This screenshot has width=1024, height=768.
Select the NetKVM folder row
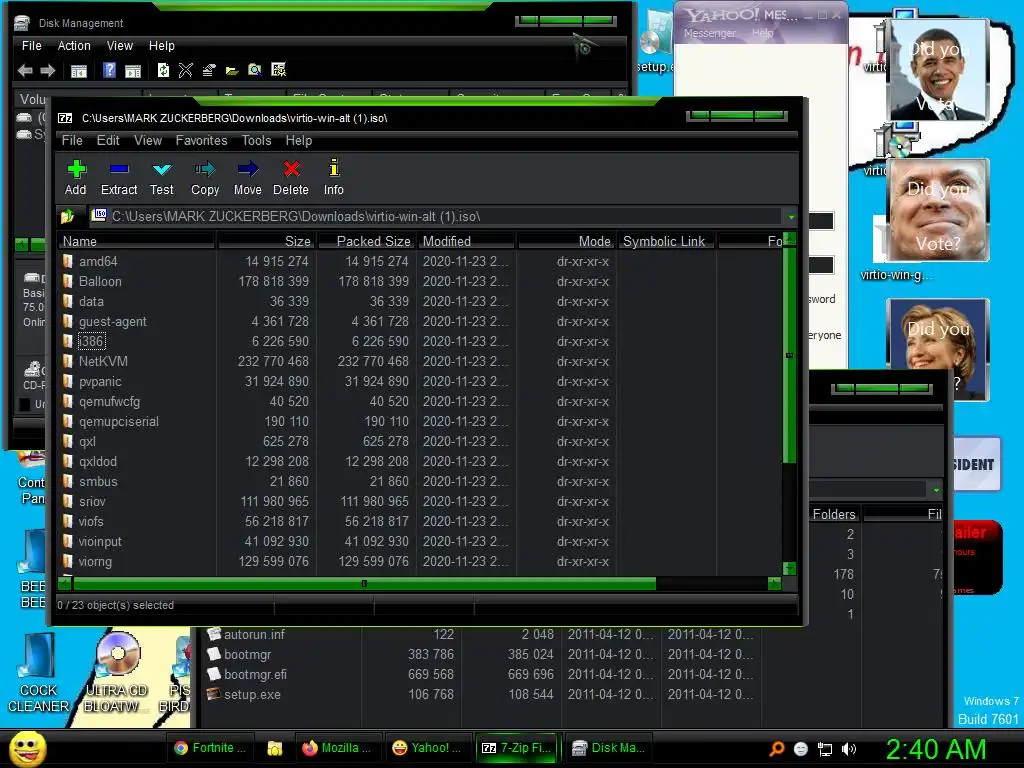pyautogui.click(x=421, y=361)
